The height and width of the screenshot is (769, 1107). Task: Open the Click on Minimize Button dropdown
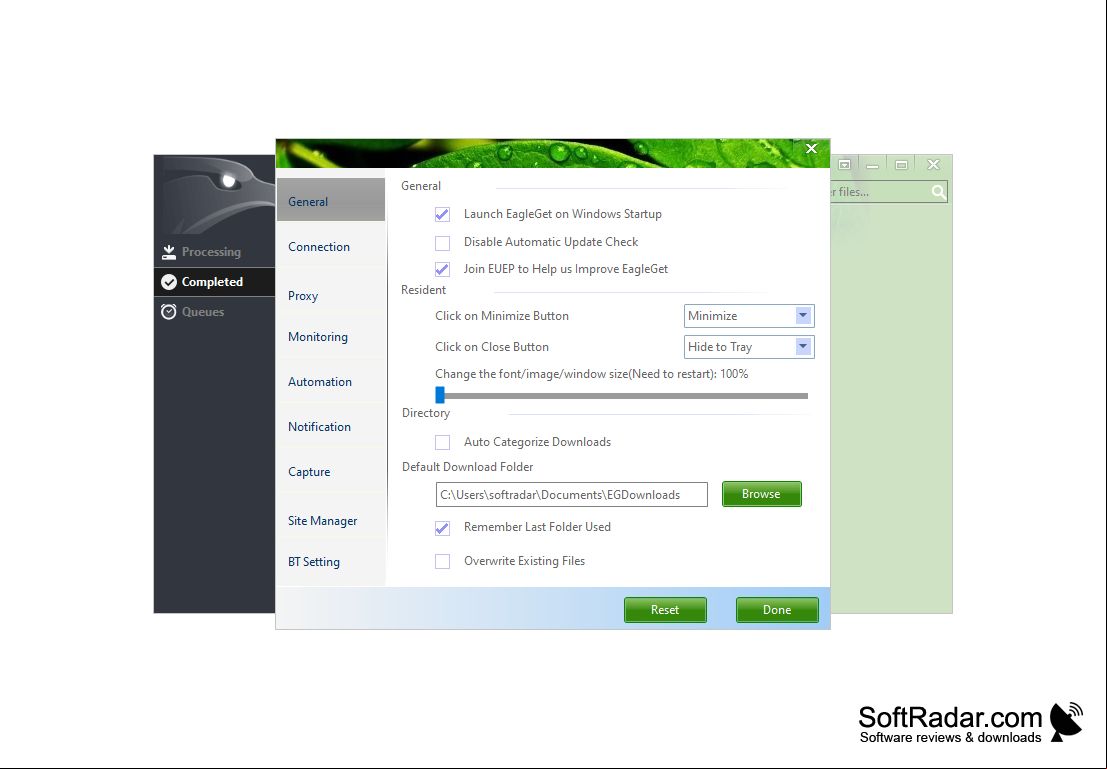tap(749, 316)
